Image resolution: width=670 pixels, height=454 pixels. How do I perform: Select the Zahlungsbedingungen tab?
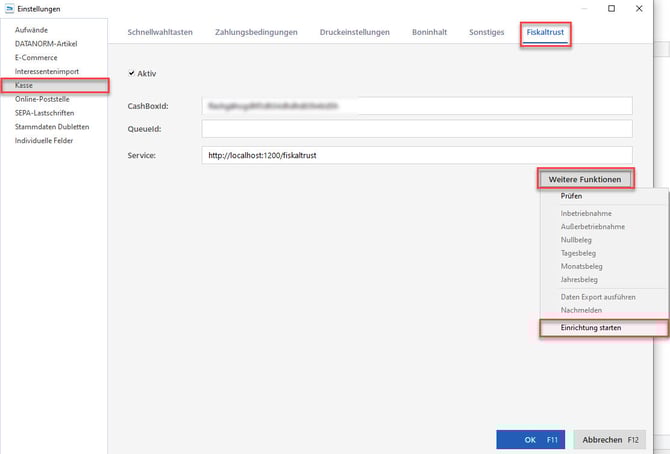point(256,32)
